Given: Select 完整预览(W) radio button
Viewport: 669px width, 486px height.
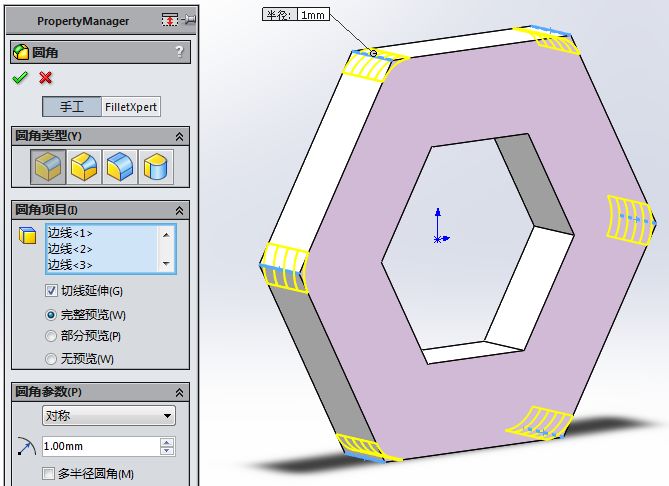Looking at the screenshot, I should (x=51, y=315).
